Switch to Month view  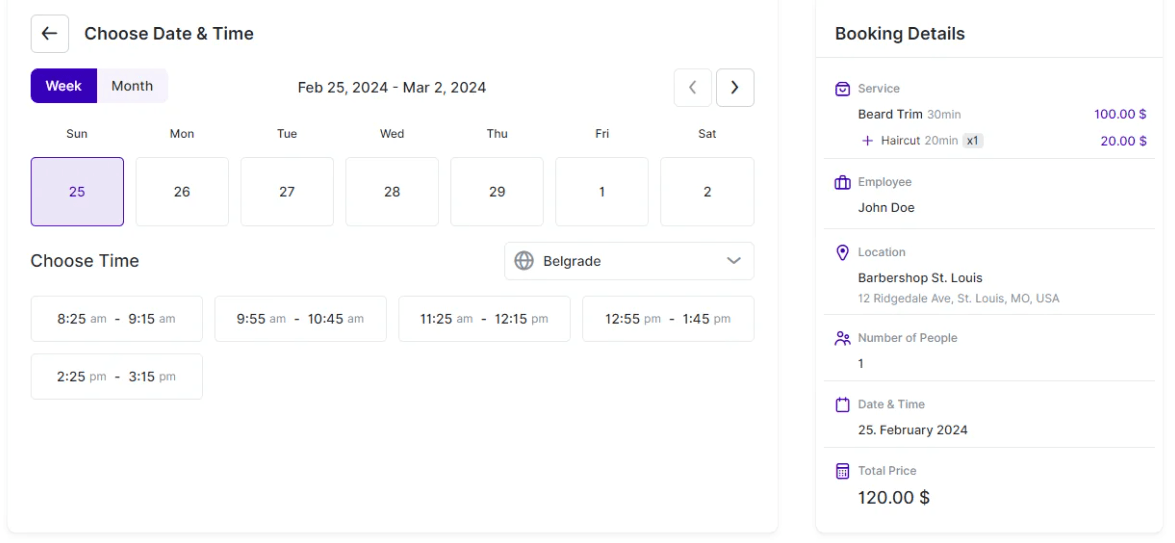pos(132,86)
